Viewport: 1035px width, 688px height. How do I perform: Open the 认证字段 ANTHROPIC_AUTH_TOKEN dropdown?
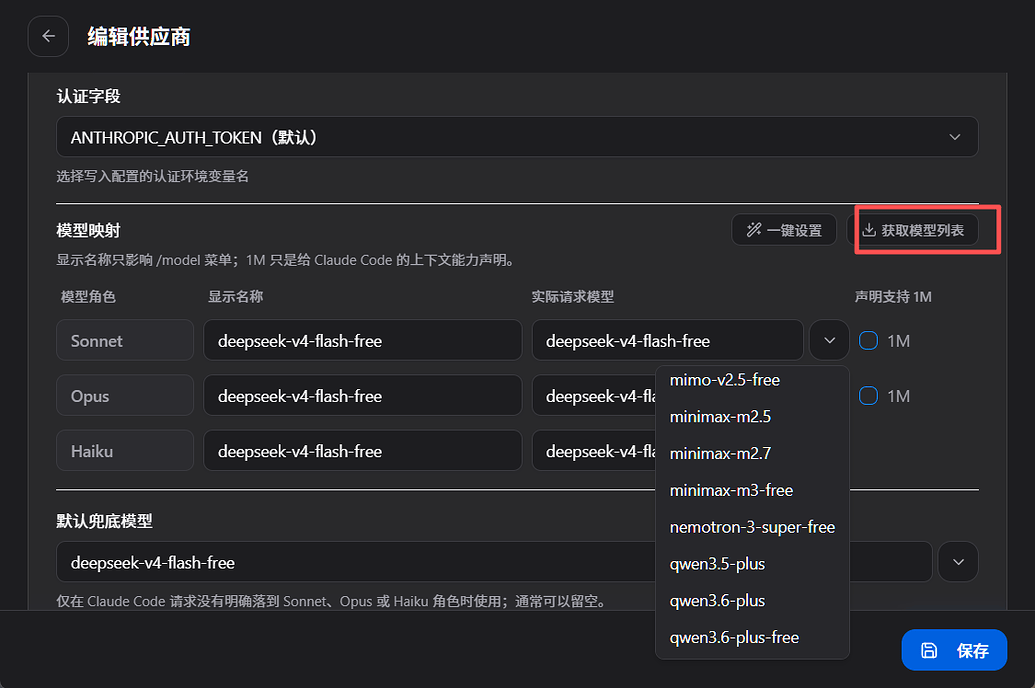(517, 137)
